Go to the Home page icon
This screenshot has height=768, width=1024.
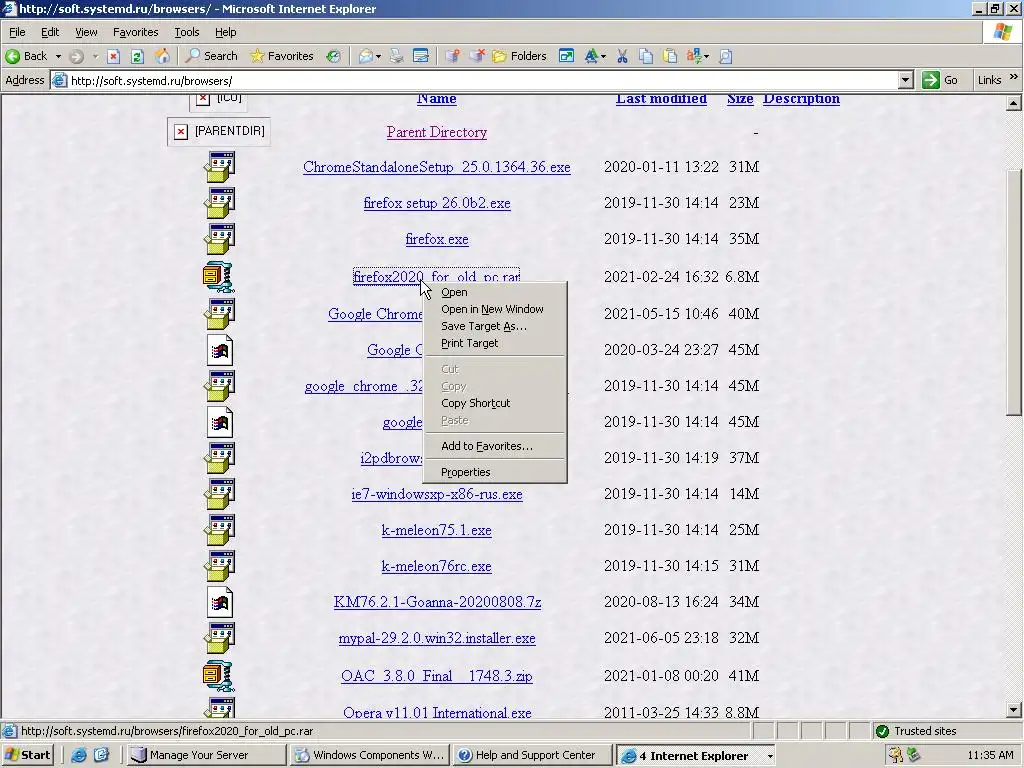pyautogui.click(x=162, y=56)
